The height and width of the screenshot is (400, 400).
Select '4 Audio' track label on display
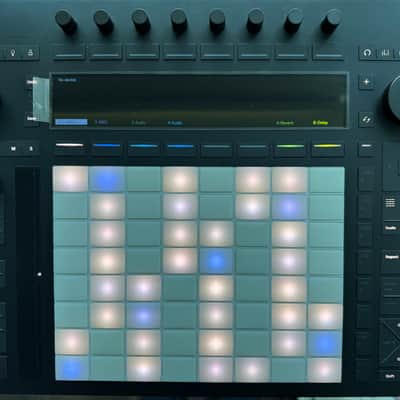tap(175, 123)
